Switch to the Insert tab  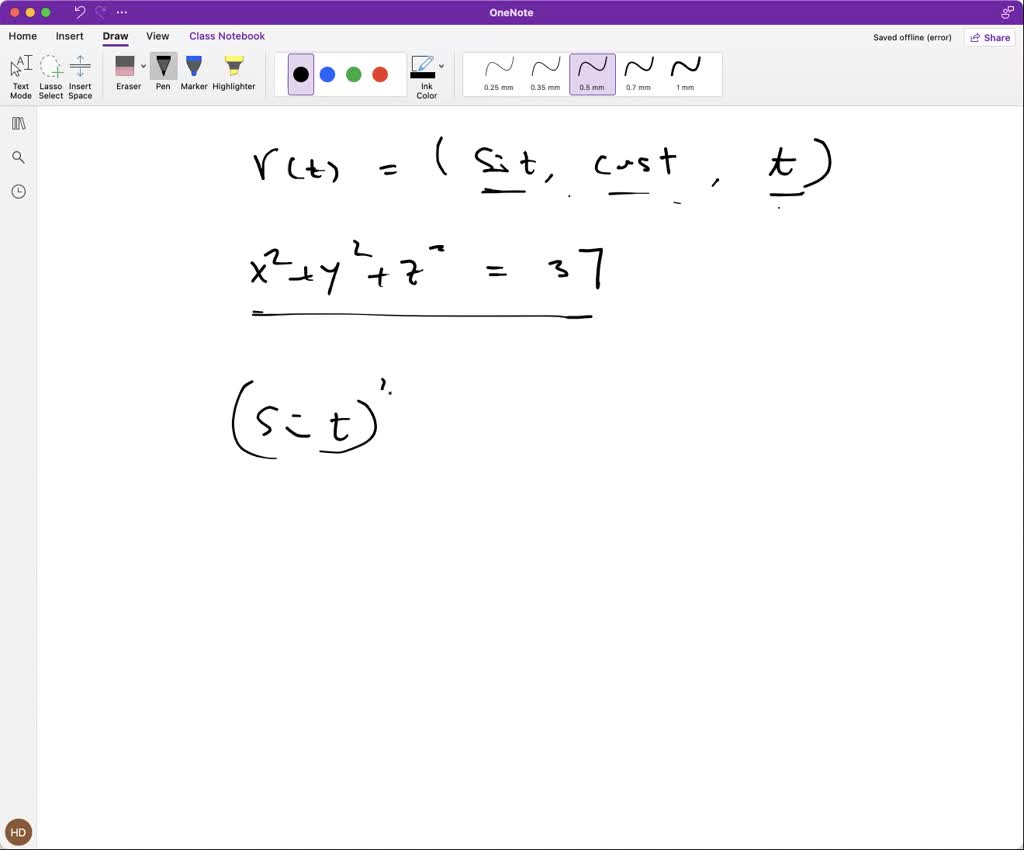click(69, 36)
